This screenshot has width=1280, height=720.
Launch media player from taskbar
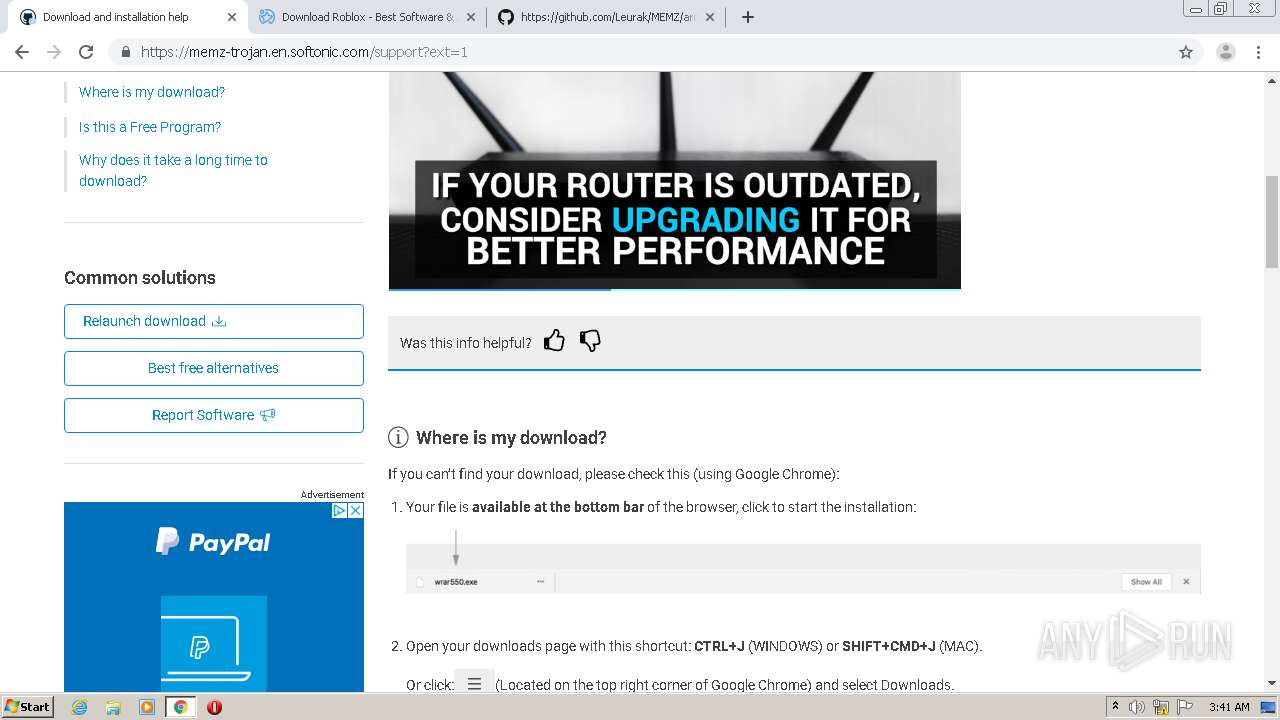tap(147, 707)
